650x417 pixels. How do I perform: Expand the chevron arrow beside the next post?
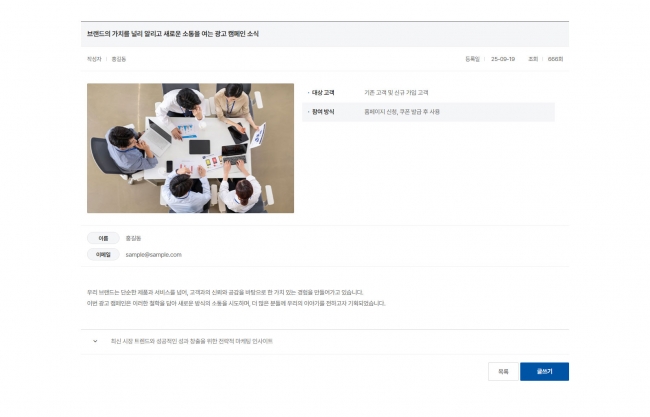tap(95, 341)
